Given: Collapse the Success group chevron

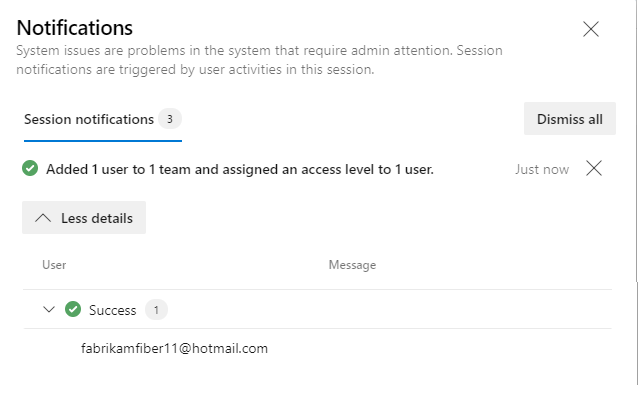Looking at the screenshot, I should point(49,310).
